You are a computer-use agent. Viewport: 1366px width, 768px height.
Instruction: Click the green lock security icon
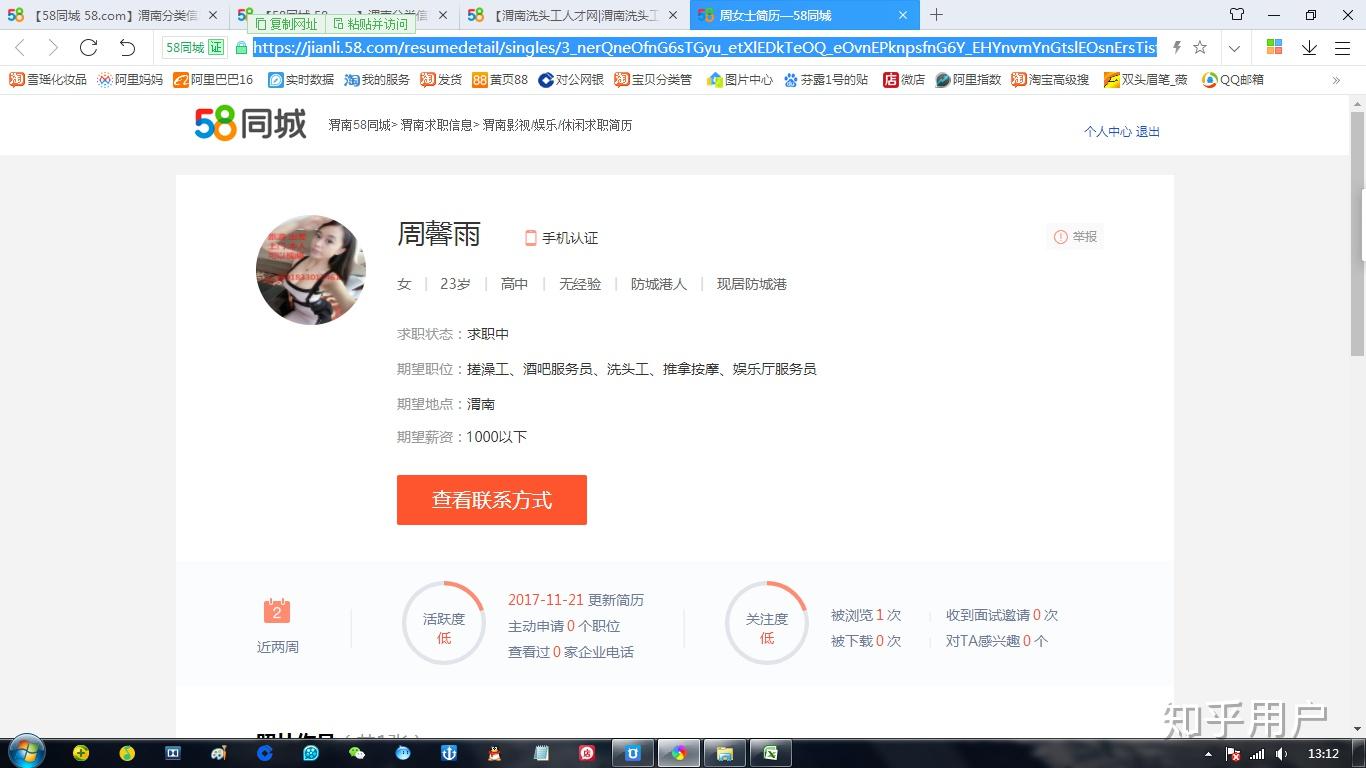point(241,47)
